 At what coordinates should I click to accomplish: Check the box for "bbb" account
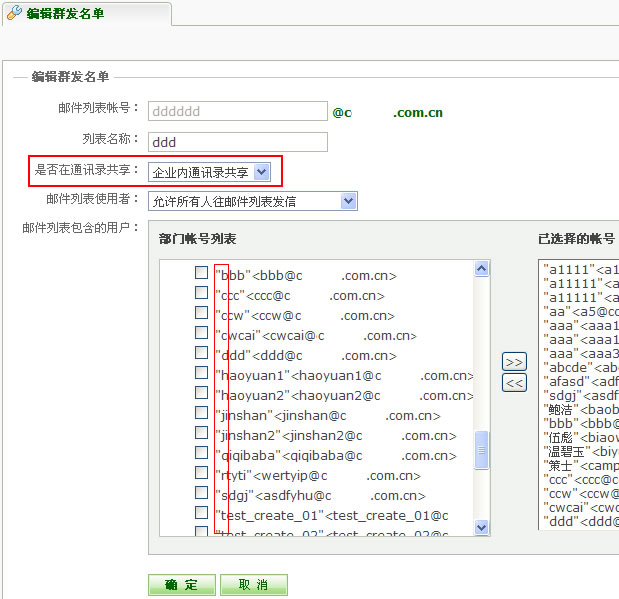point(202,273)
